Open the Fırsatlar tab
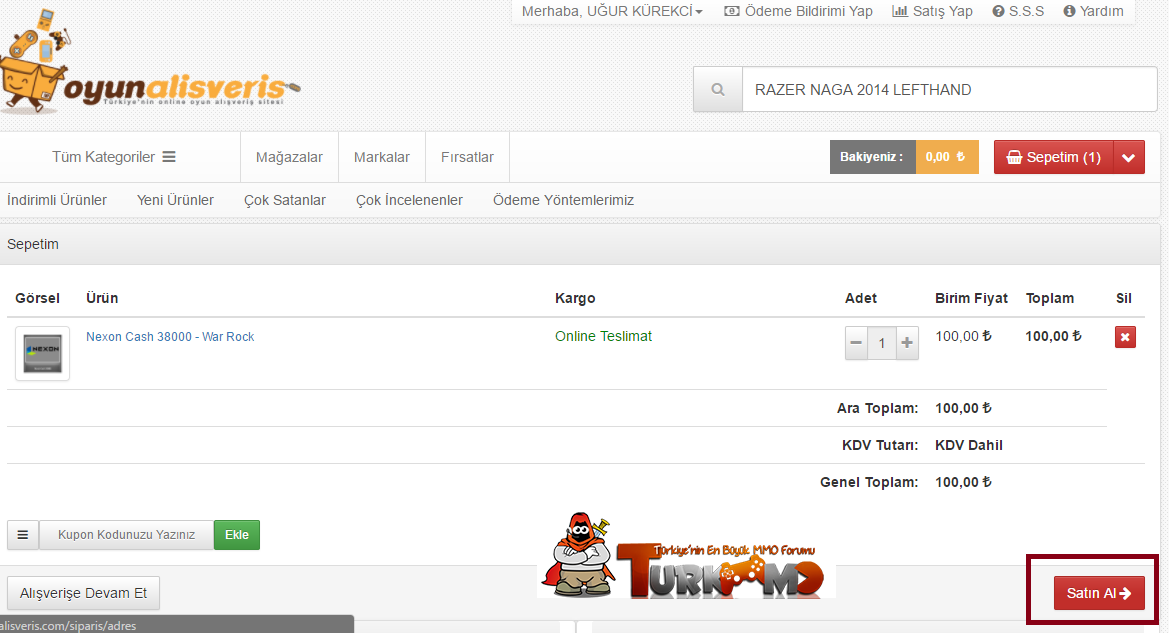The image size is (1169, 633). (x=467, y=157)
